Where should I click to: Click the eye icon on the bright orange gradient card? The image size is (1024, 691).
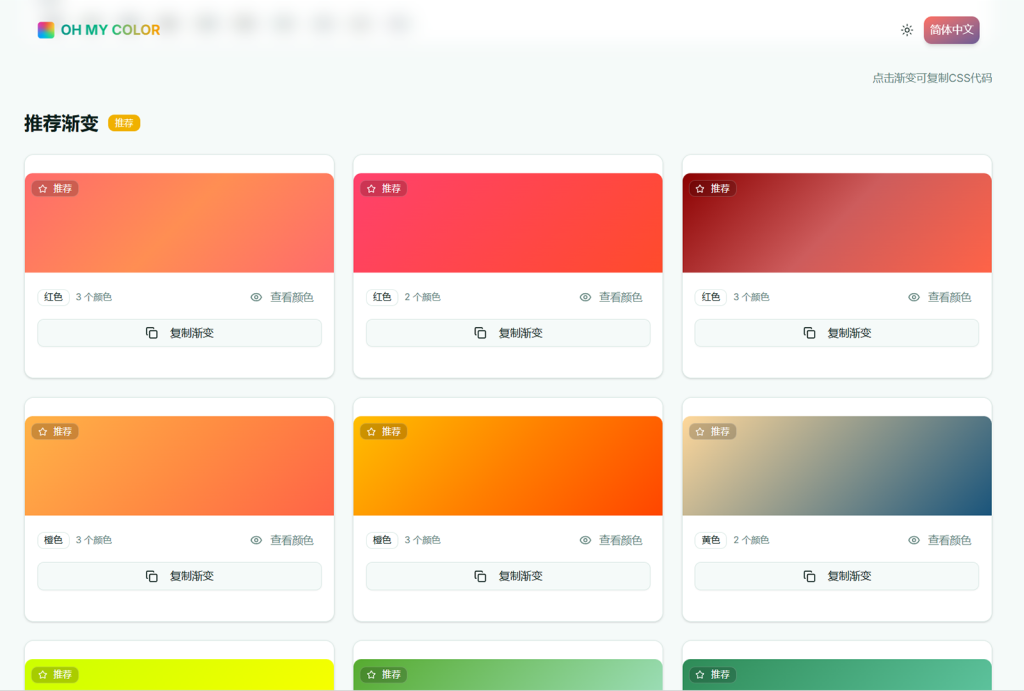586,540
